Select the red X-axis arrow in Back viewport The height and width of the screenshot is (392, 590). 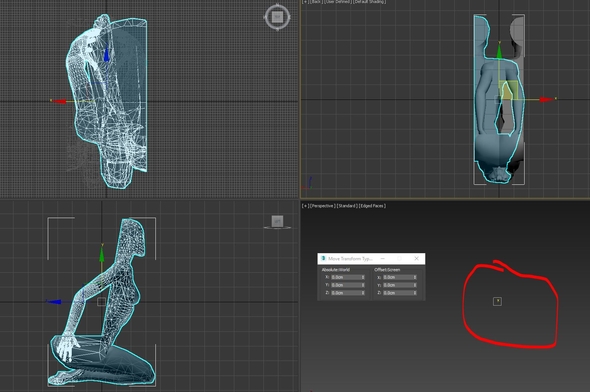tap(546, 99)
